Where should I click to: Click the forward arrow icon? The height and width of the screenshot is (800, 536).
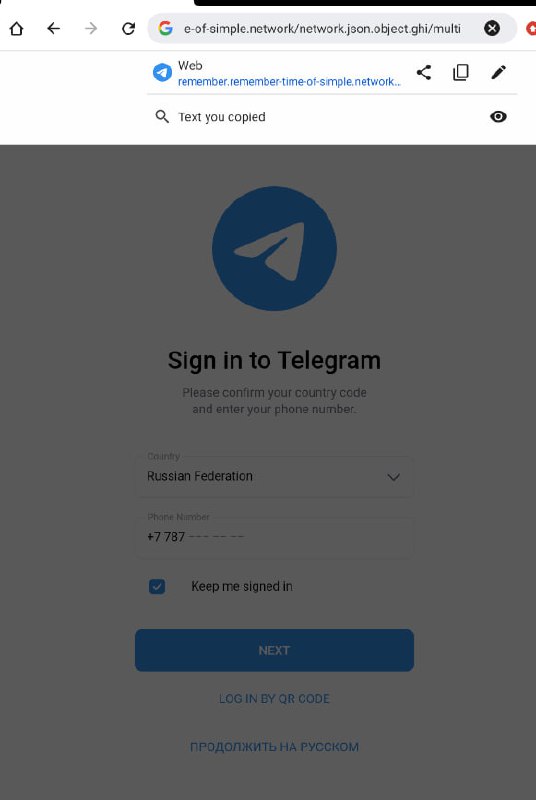tap(91, 29)
